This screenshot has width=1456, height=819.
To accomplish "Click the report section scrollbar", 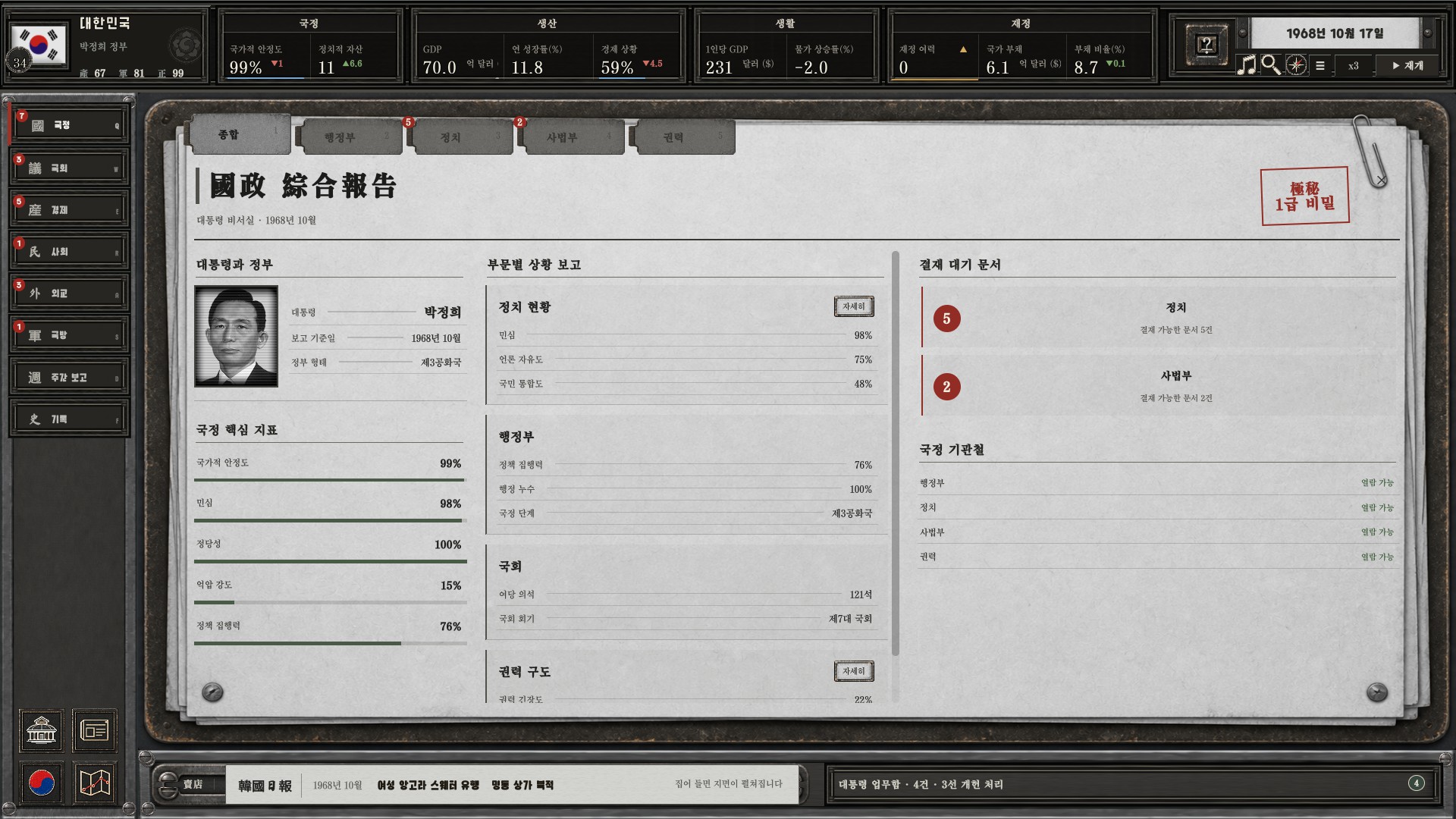I will (x=896, y=453).
